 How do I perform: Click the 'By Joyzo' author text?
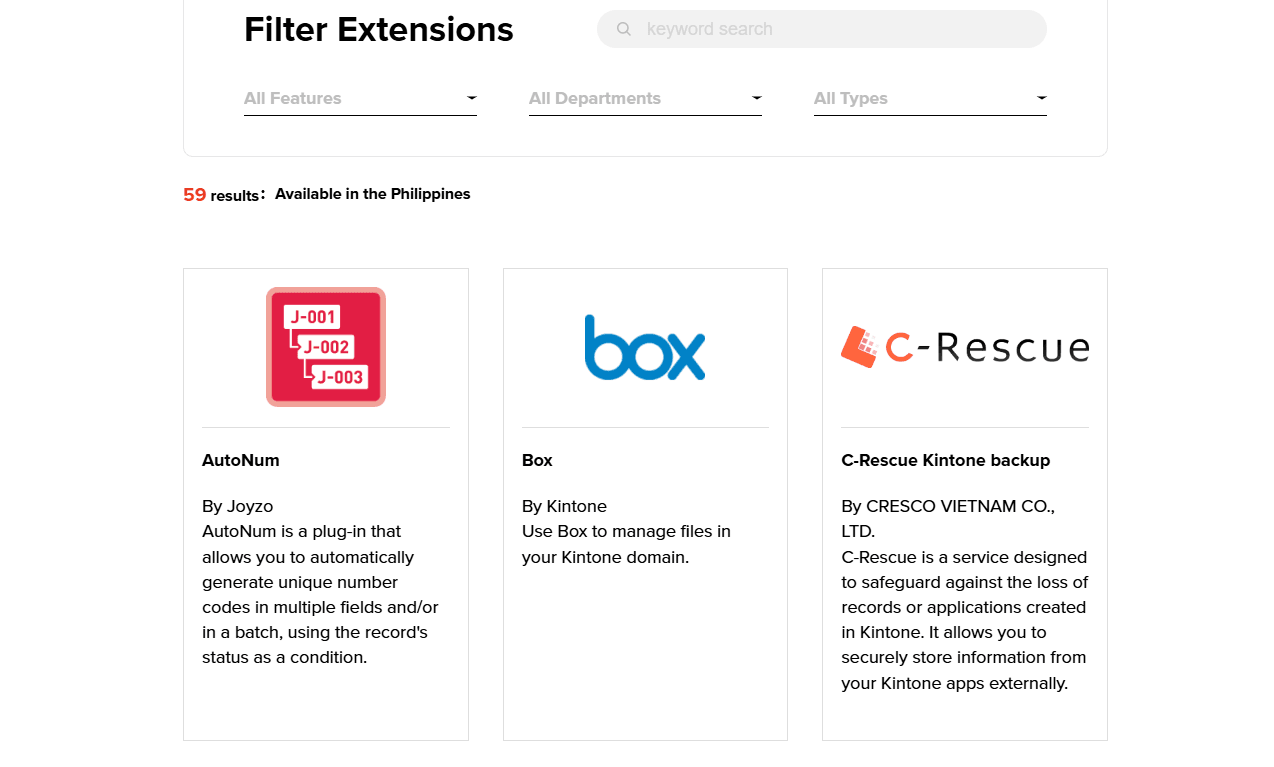click(238, 506)
